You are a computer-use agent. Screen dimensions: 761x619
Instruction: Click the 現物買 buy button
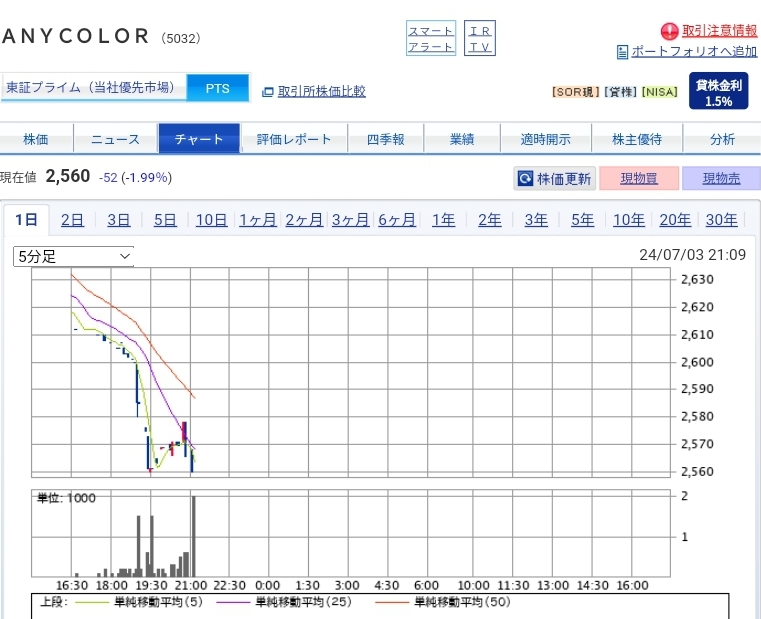click(639, 179)
